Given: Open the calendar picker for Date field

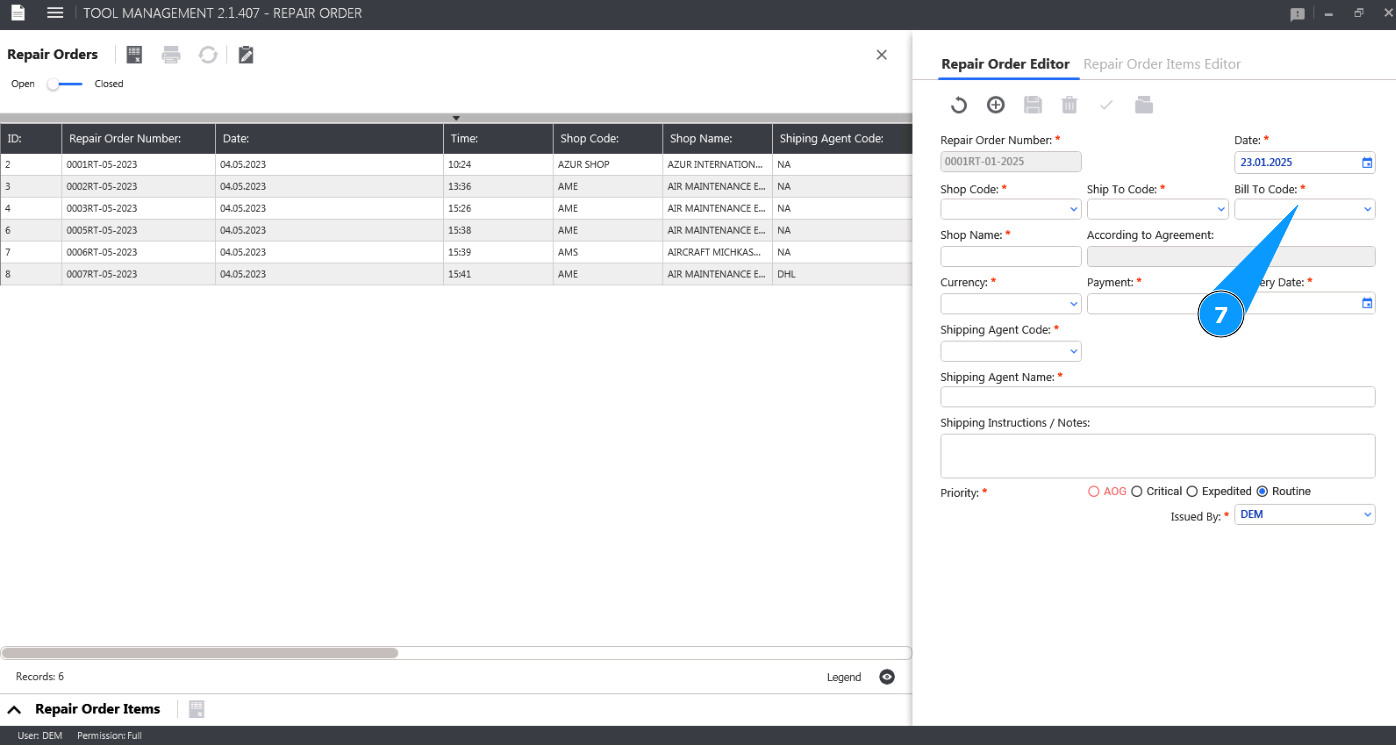Looking at the screenshot, I should pyautogui.click(x=1367, y=163).
